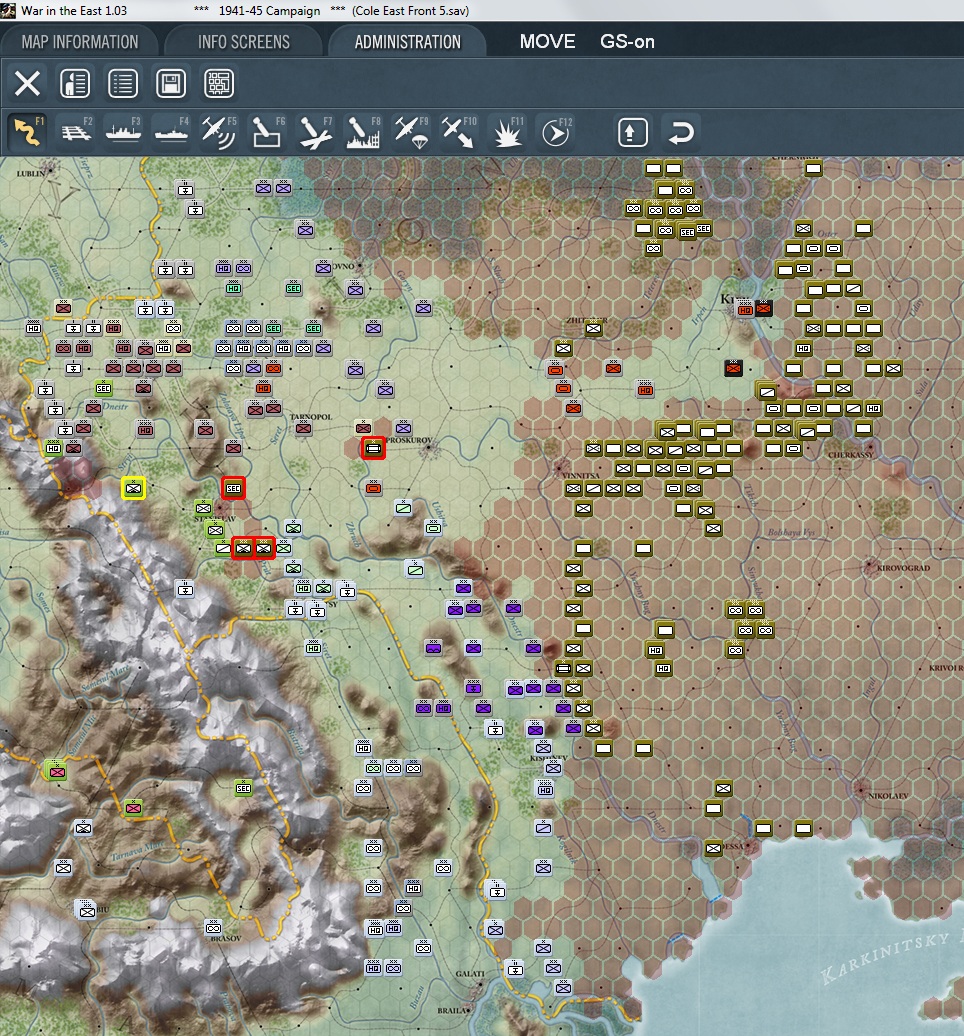
Task: Select F5 air recon mode
Action: pos(219,131)
